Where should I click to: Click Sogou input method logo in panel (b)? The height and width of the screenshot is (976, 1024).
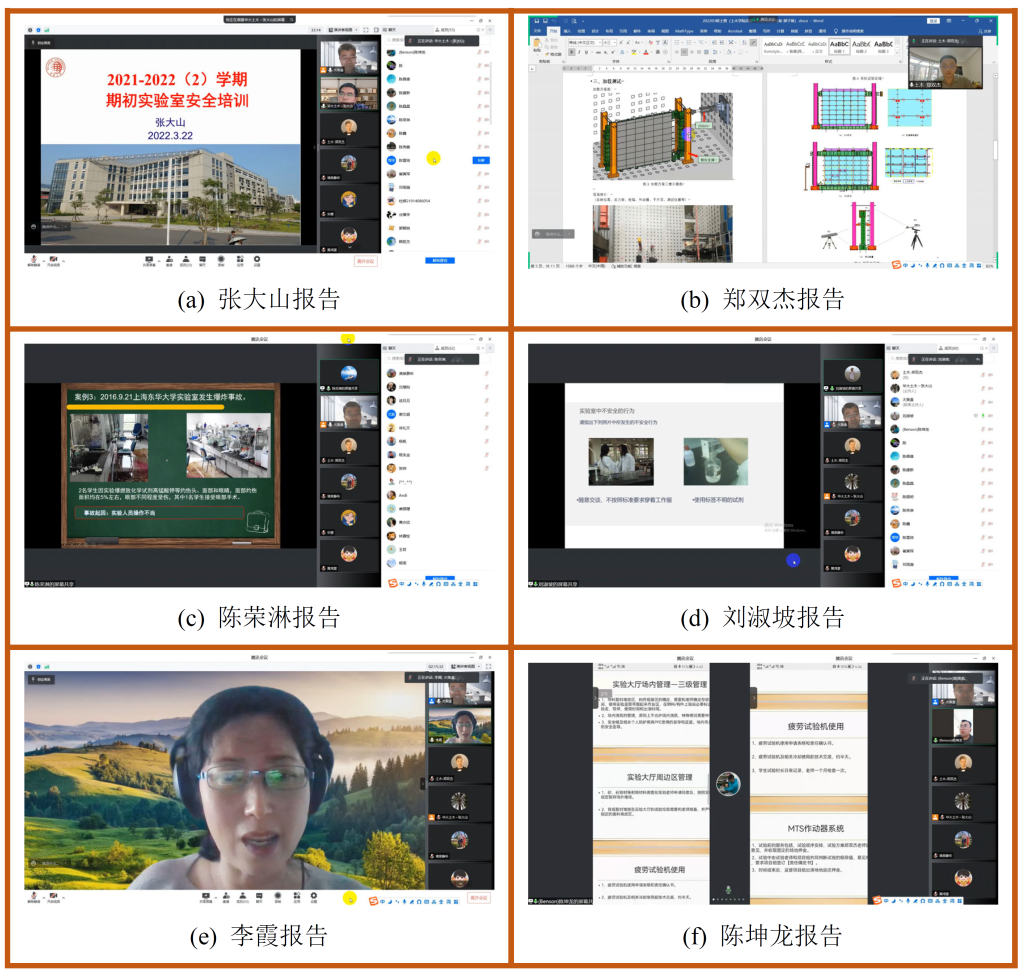[x=898, y=265]
